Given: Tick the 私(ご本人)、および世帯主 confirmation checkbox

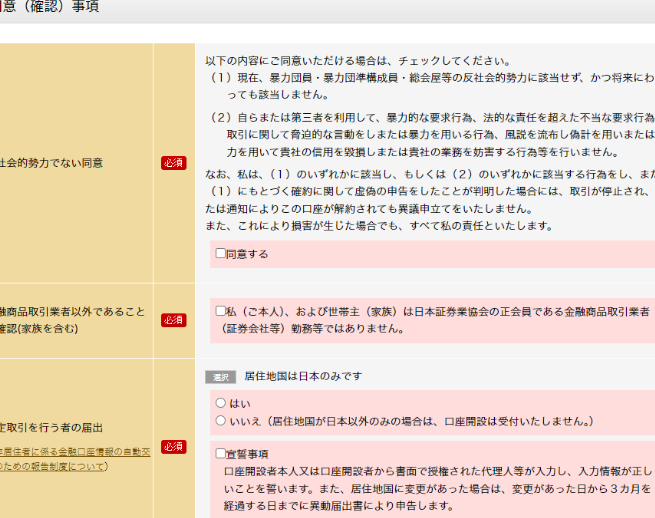Looking at the screenshot, I should (x=221, y=311).
